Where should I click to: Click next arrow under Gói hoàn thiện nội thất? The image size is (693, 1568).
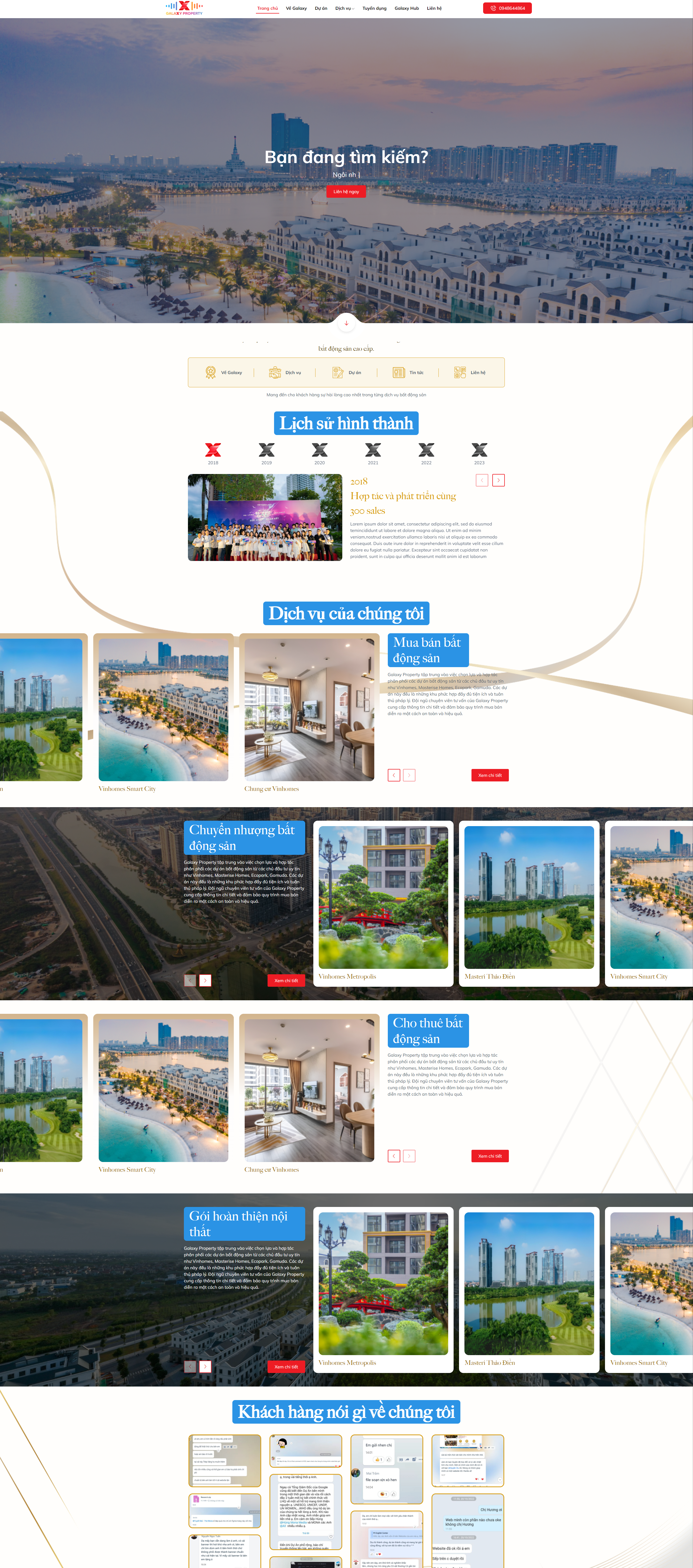(x=206, y=1366)
